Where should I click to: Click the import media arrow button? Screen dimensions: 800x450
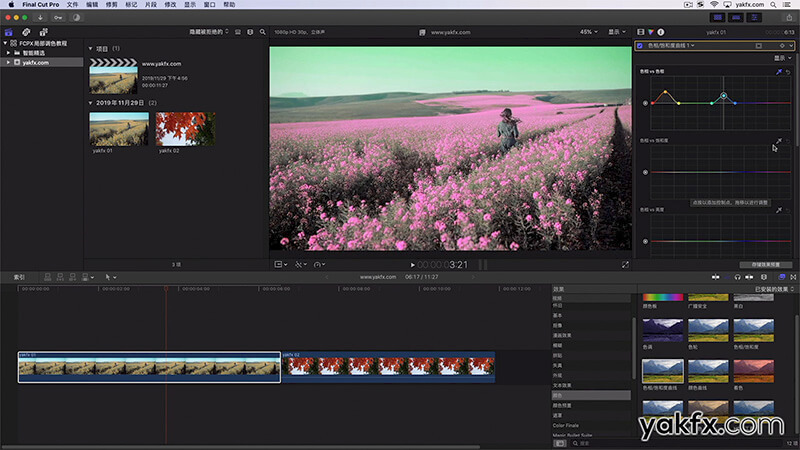[40, 17]
